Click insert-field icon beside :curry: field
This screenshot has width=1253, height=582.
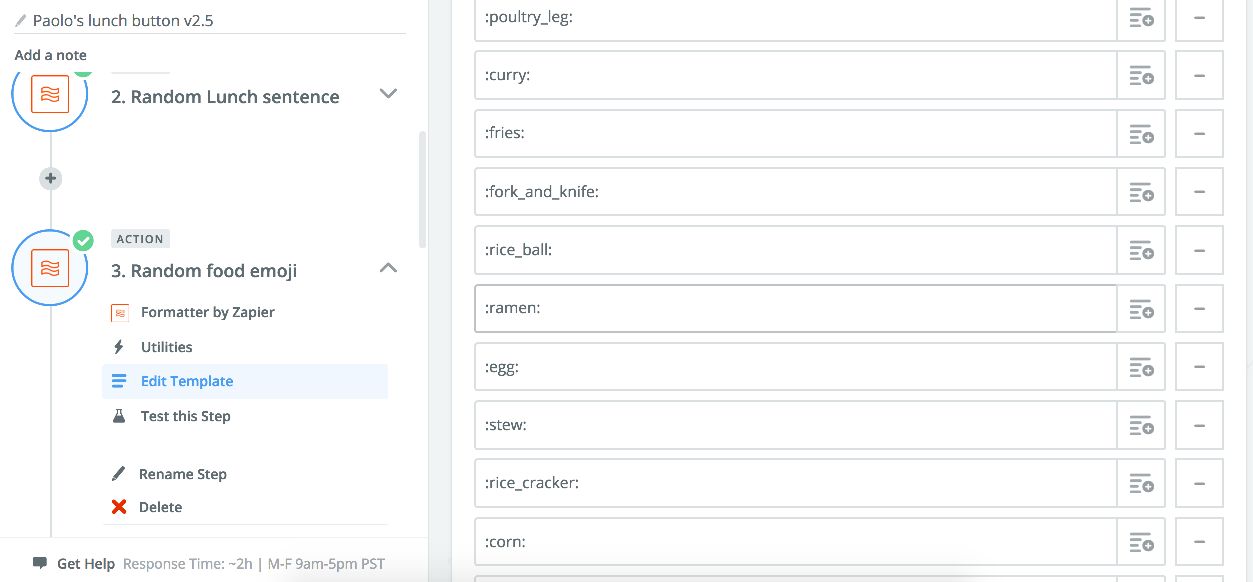tap(1141, 76)
